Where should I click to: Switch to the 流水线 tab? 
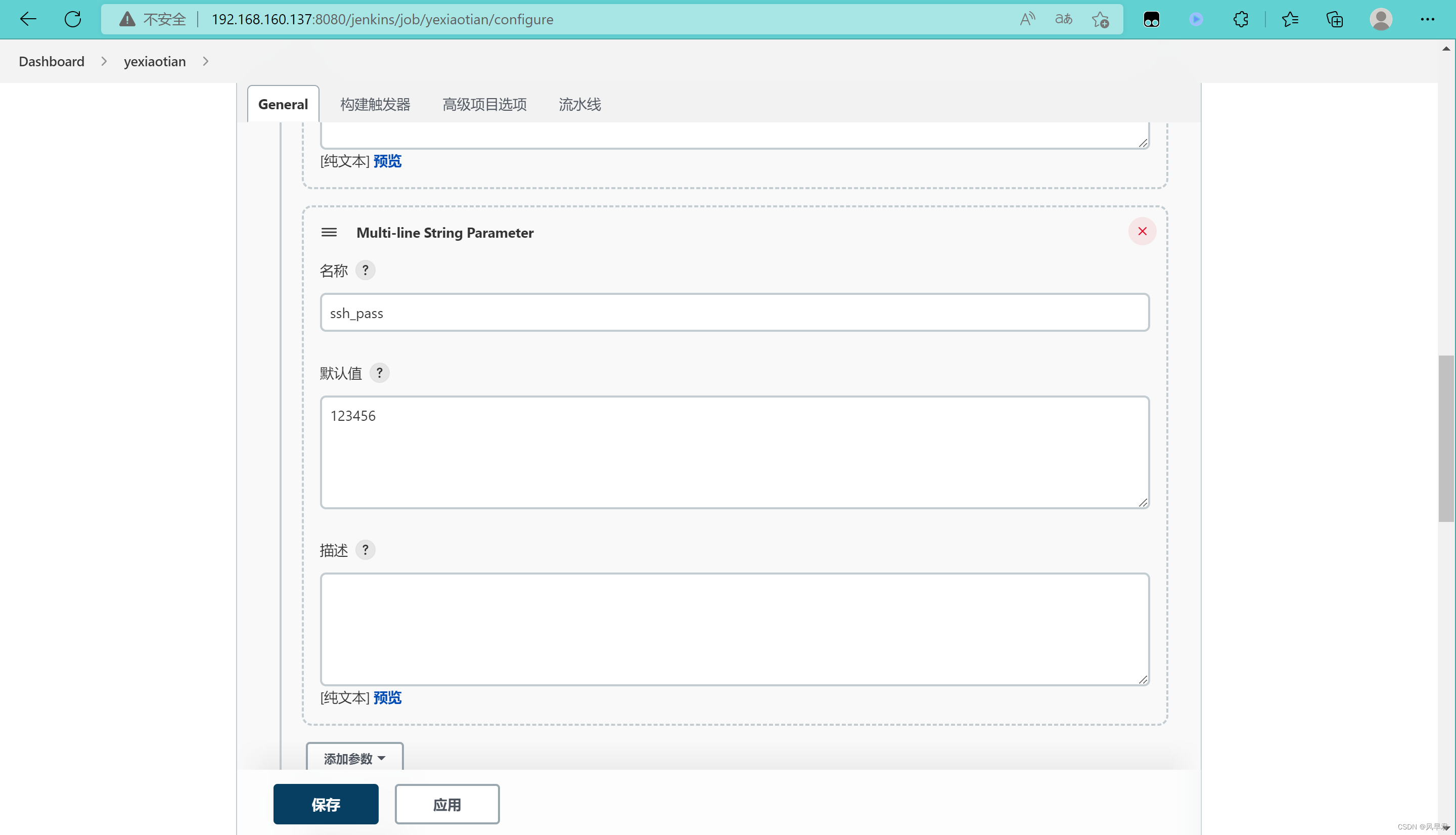pyautogui.click(x=579, y=104)
